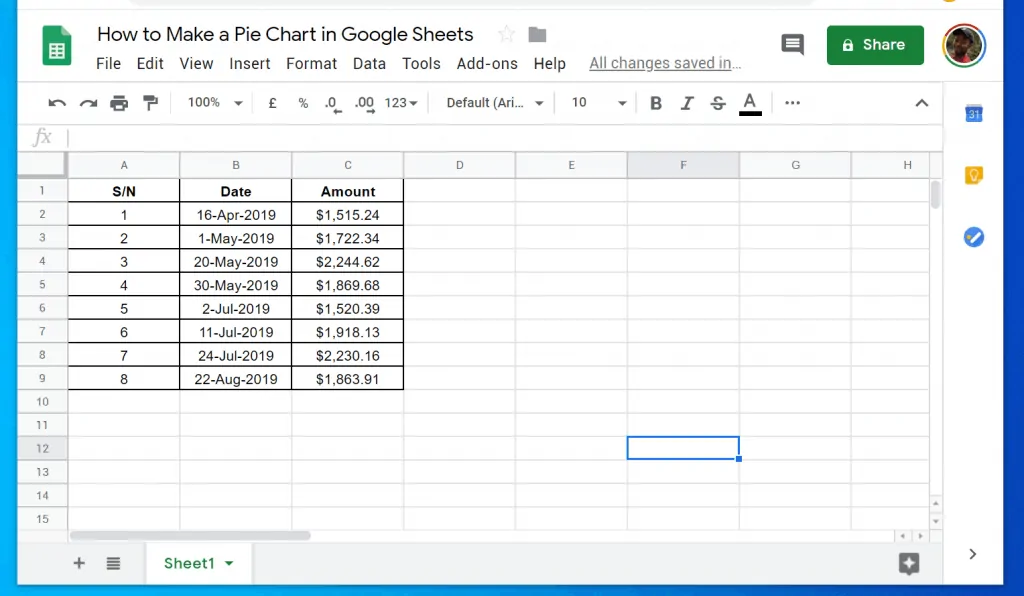Screen dimensions: 1024x596
Task: Open the Data menu
Action: (x=369, y=63)
